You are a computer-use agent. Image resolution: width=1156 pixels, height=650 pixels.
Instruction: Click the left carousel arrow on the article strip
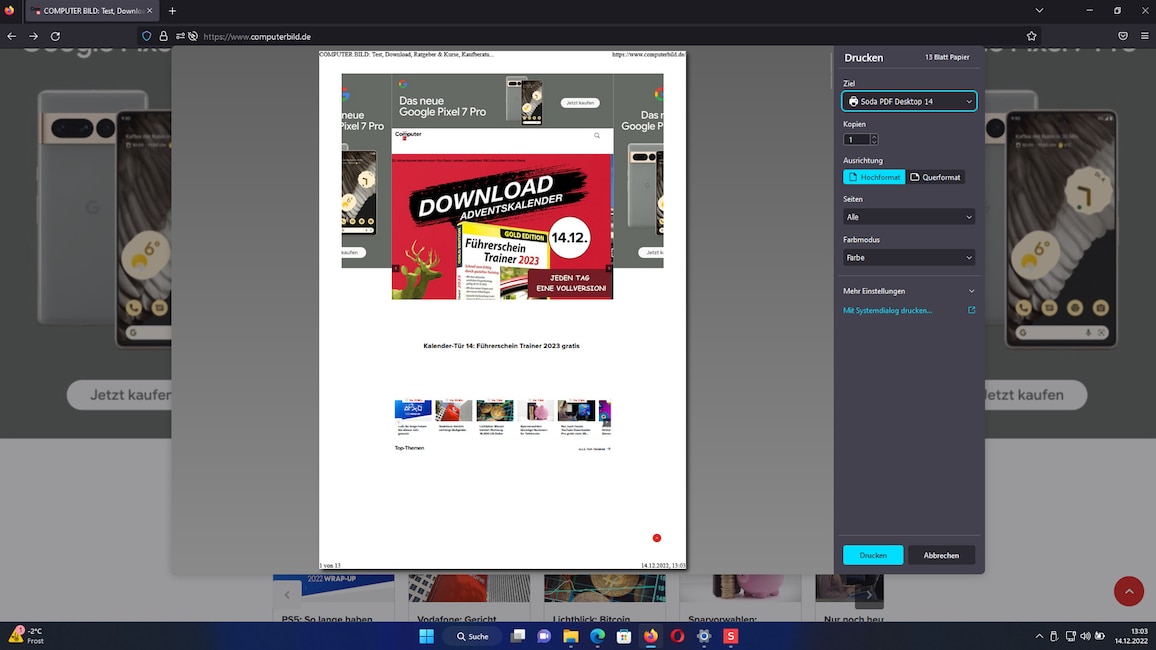(x=287, y=594)
